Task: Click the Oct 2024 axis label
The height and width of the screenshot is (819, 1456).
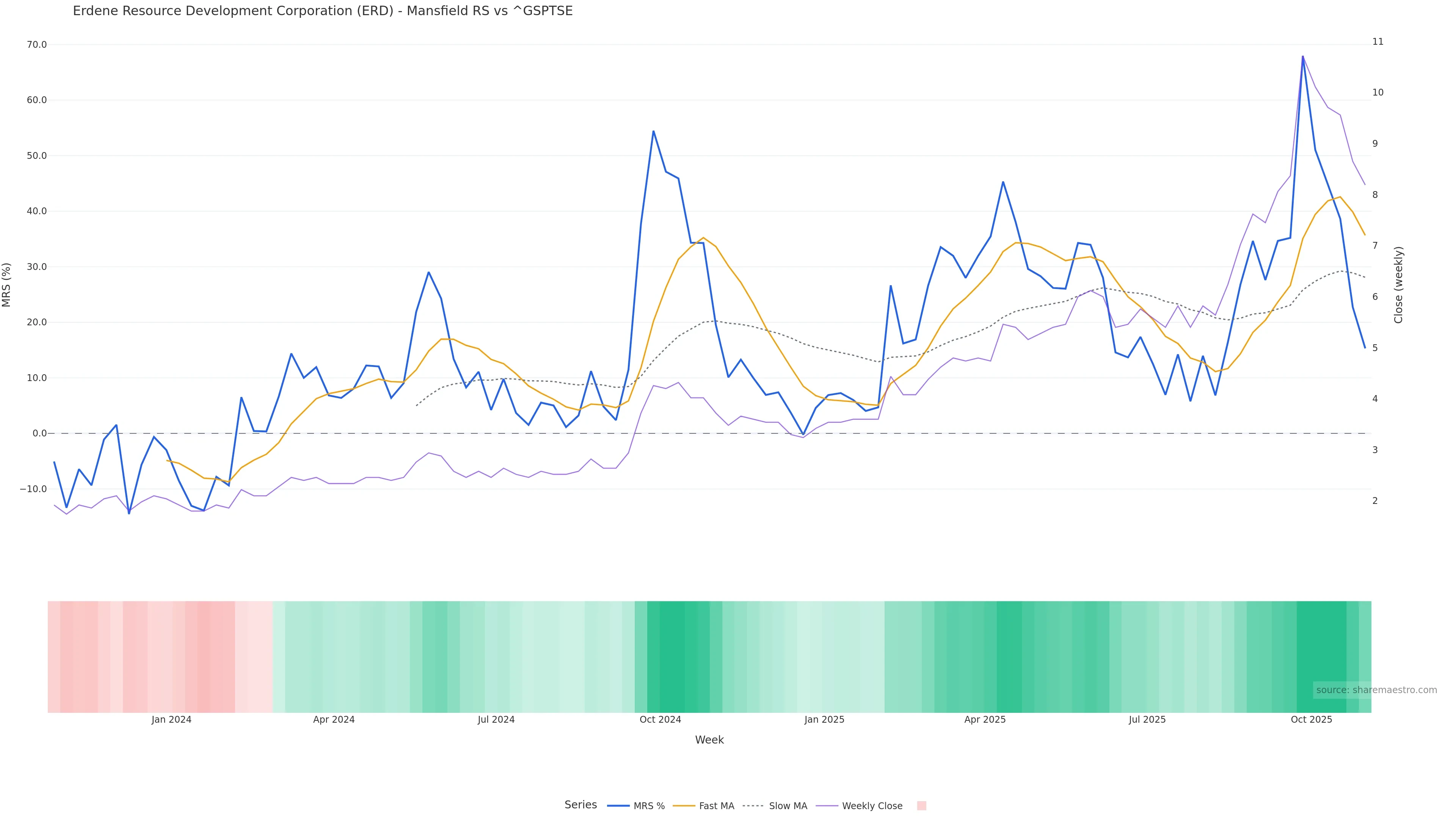Action: pyautogui.click(x=660, y=720)
